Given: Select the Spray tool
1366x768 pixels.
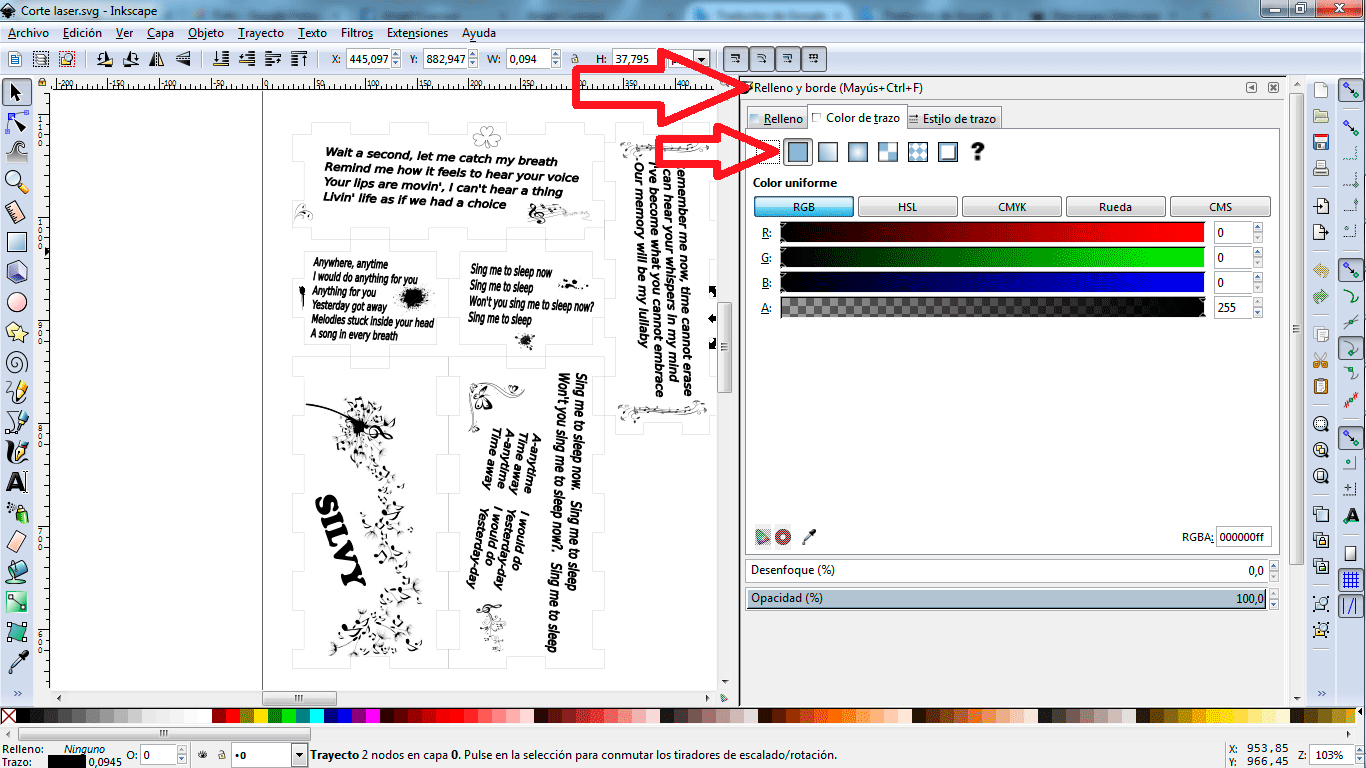Looking at the screenshot, I should [16, 512].
